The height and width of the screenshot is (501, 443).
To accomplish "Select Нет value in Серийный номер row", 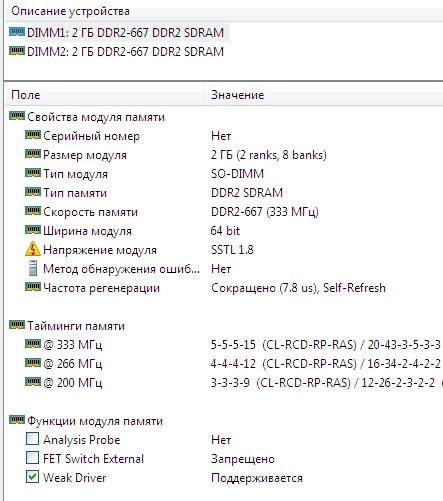I will click(221, 136).
